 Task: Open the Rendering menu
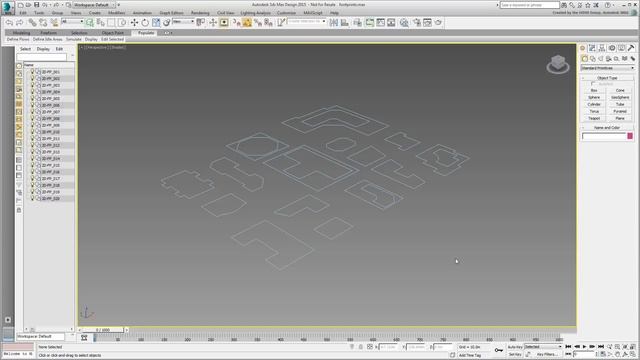click(x=200, y=13)
